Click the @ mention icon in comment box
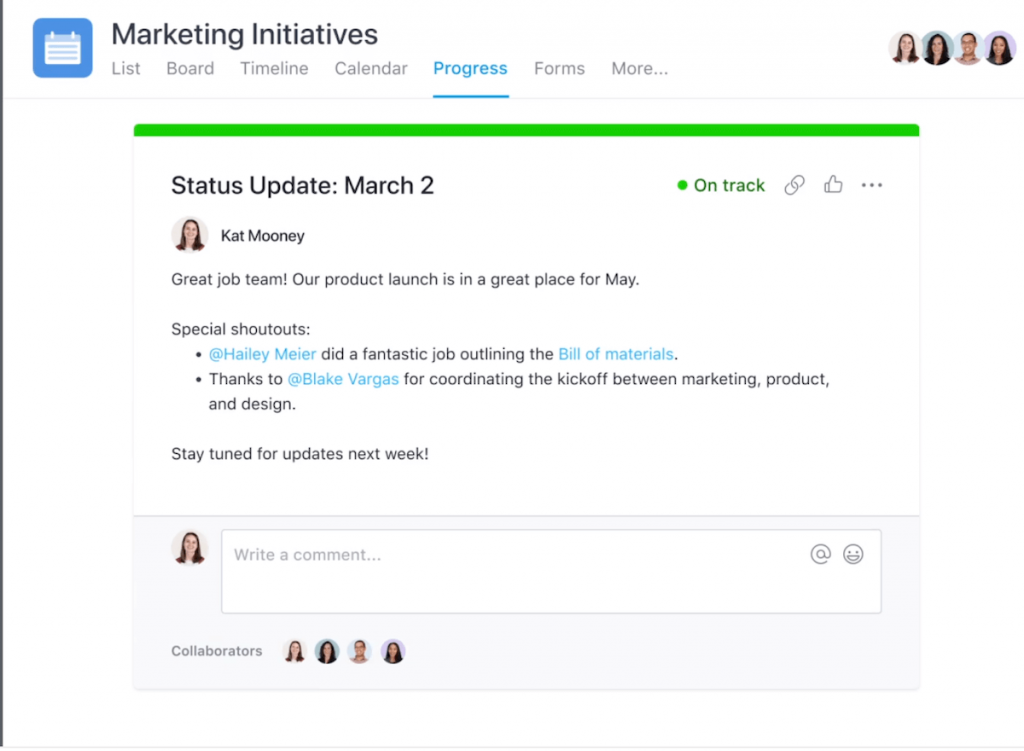This screenshot has width=1024, height=751. pyautogui.click(x=820, y=554)
